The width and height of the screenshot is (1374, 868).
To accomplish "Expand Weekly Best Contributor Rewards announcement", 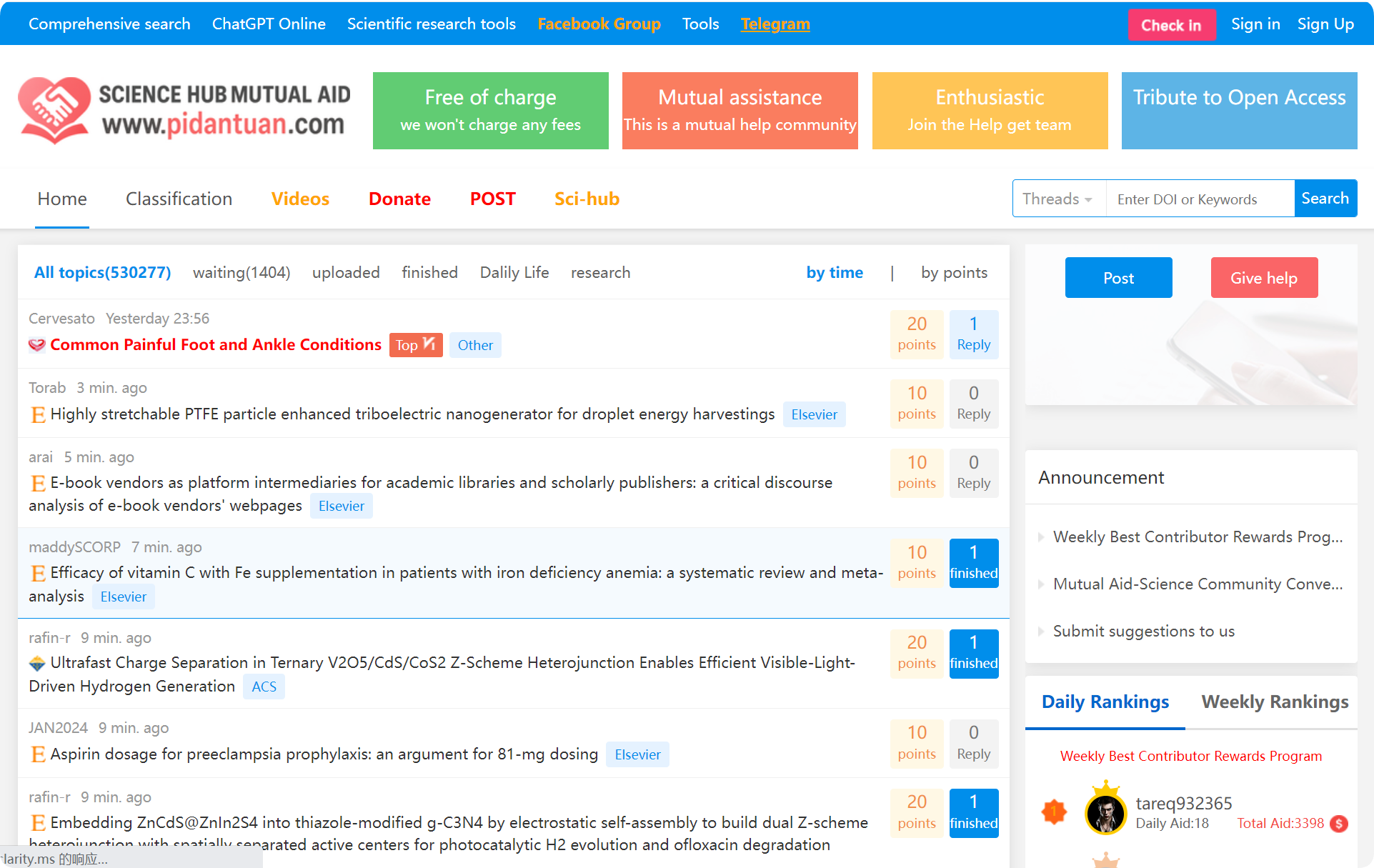I will [x=1197, y=537].
